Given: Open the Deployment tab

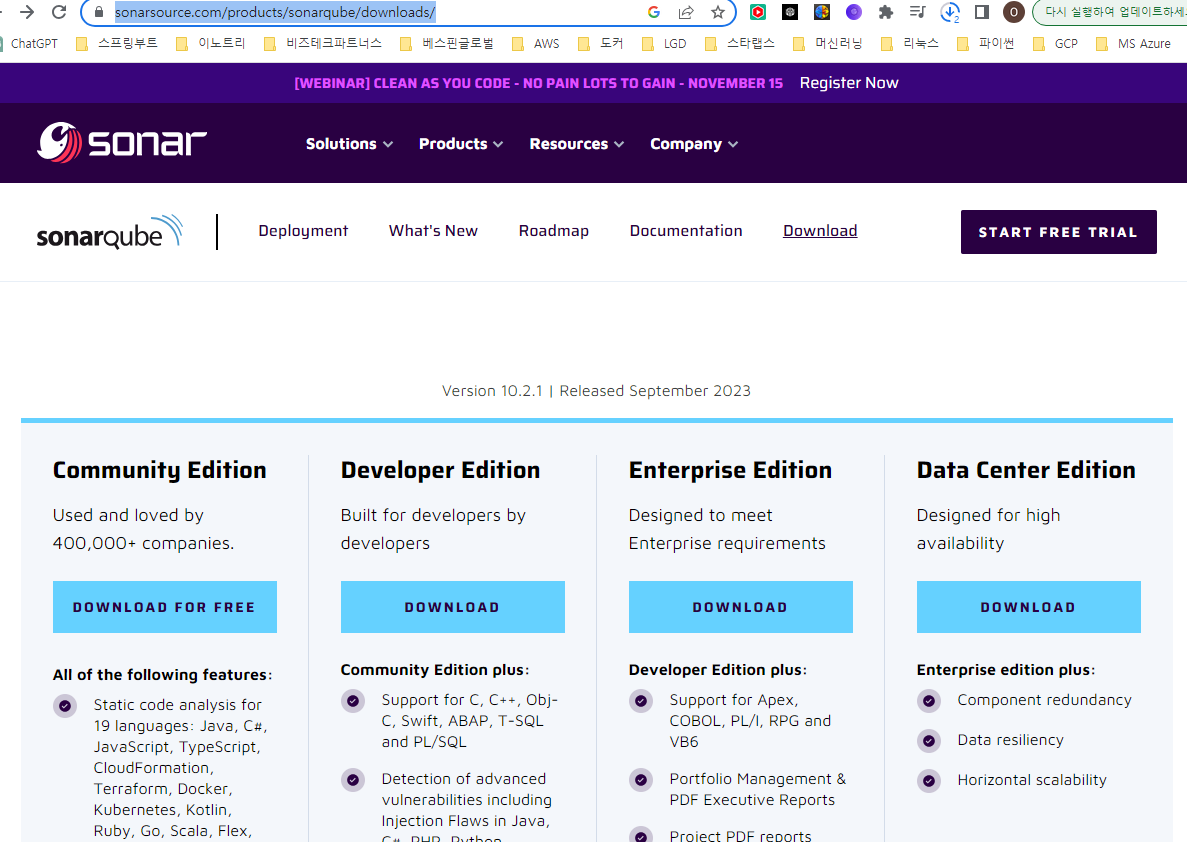Looking at the screenshot, I should (303, 231).
